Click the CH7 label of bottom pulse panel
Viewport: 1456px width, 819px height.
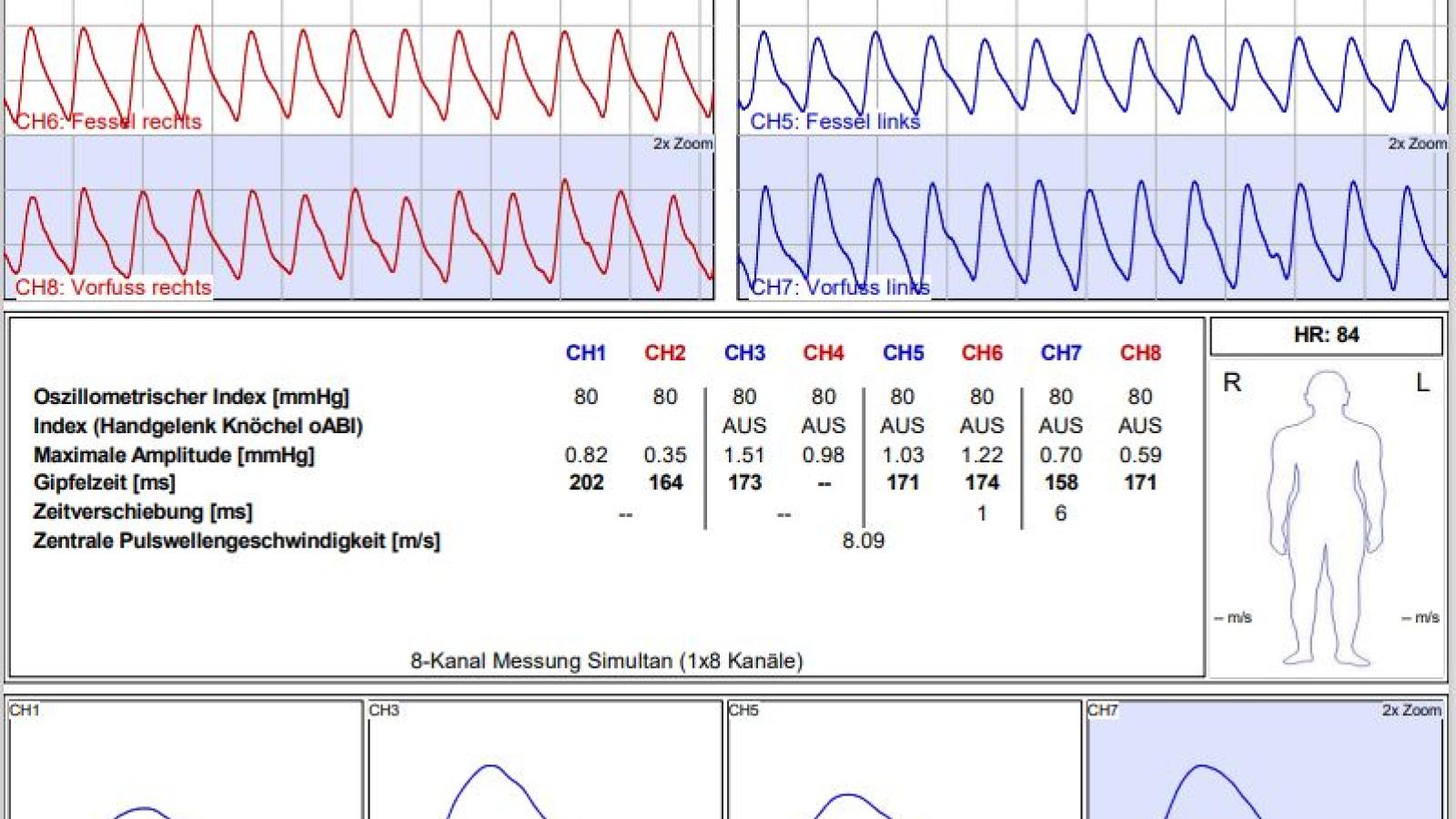pos(1103,710)
